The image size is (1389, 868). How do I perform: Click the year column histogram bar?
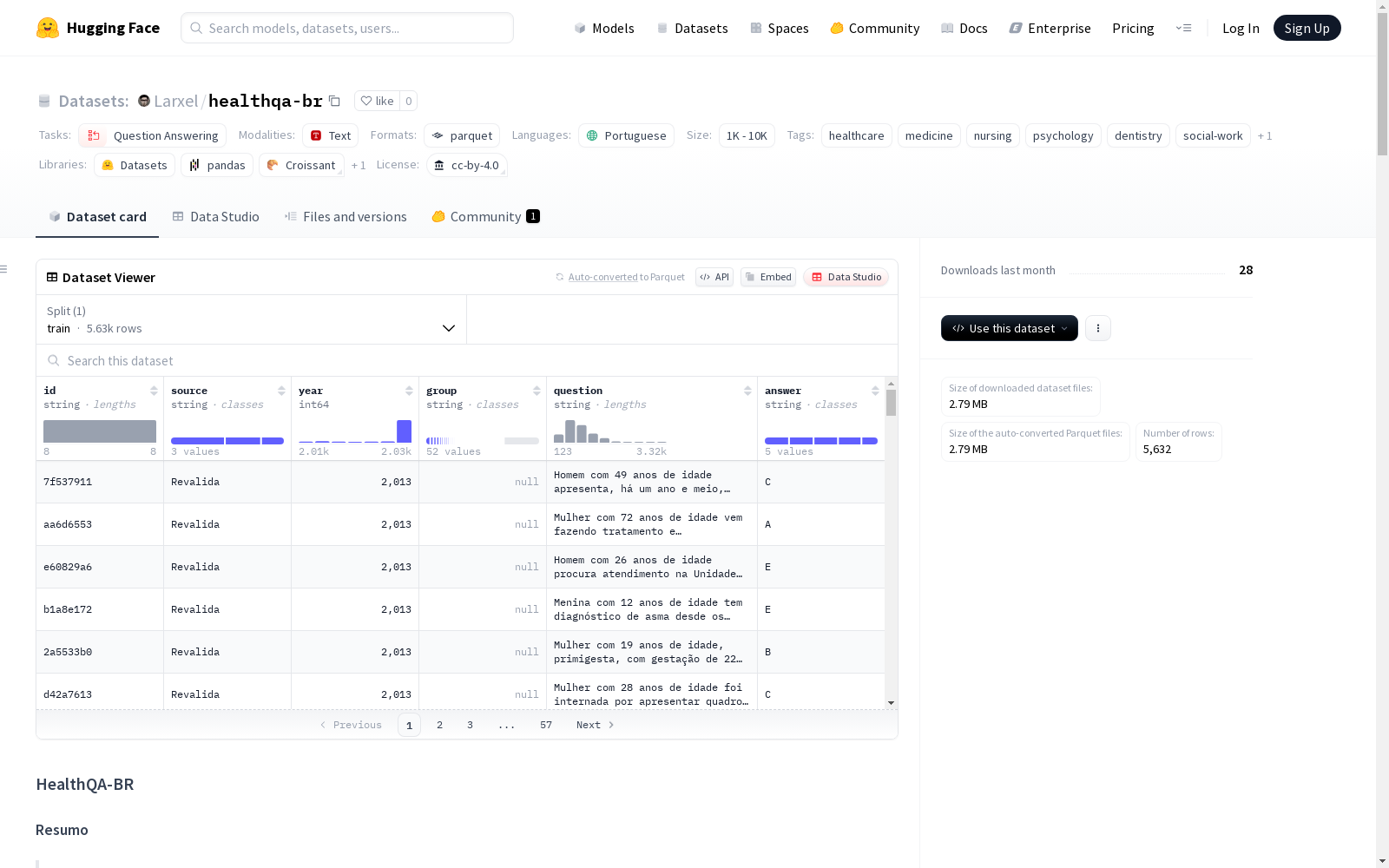point(404,431)
